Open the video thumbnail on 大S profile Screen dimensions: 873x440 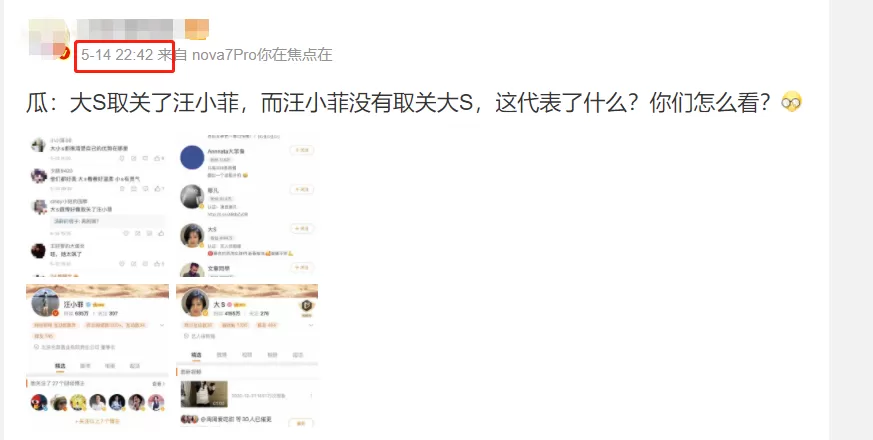coord(204,394)
